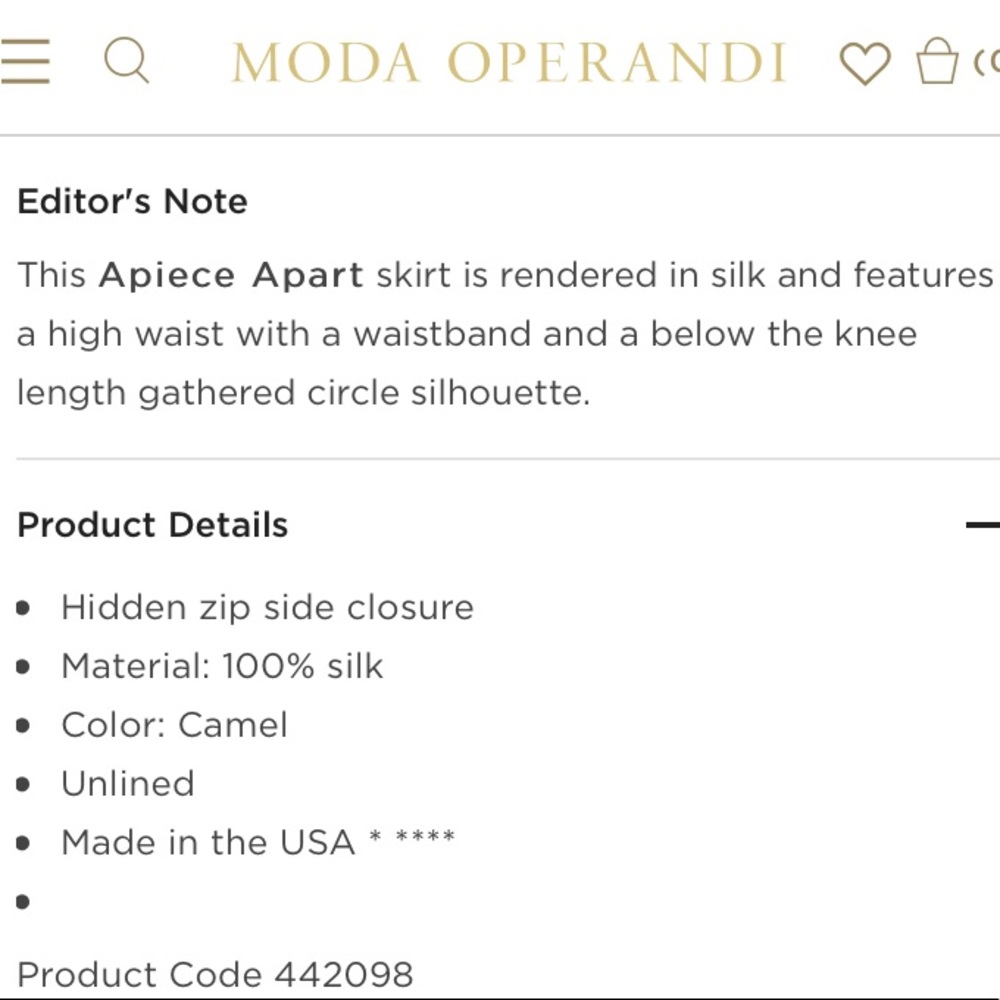Click the empty last bullet point
1000x1000 pixels.
point(23,902)
